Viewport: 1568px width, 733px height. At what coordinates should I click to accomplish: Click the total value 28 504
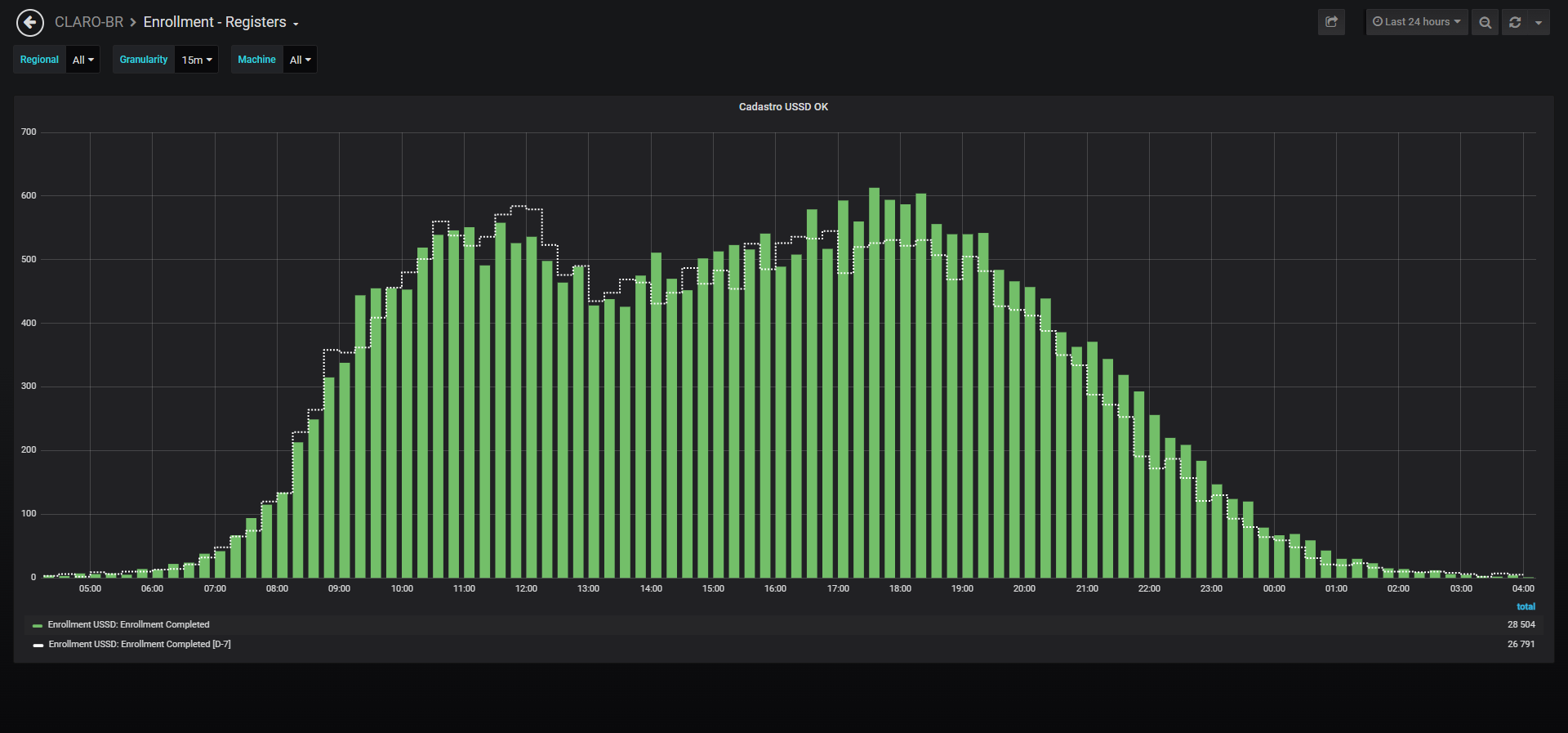click(x=1521, y=624)
